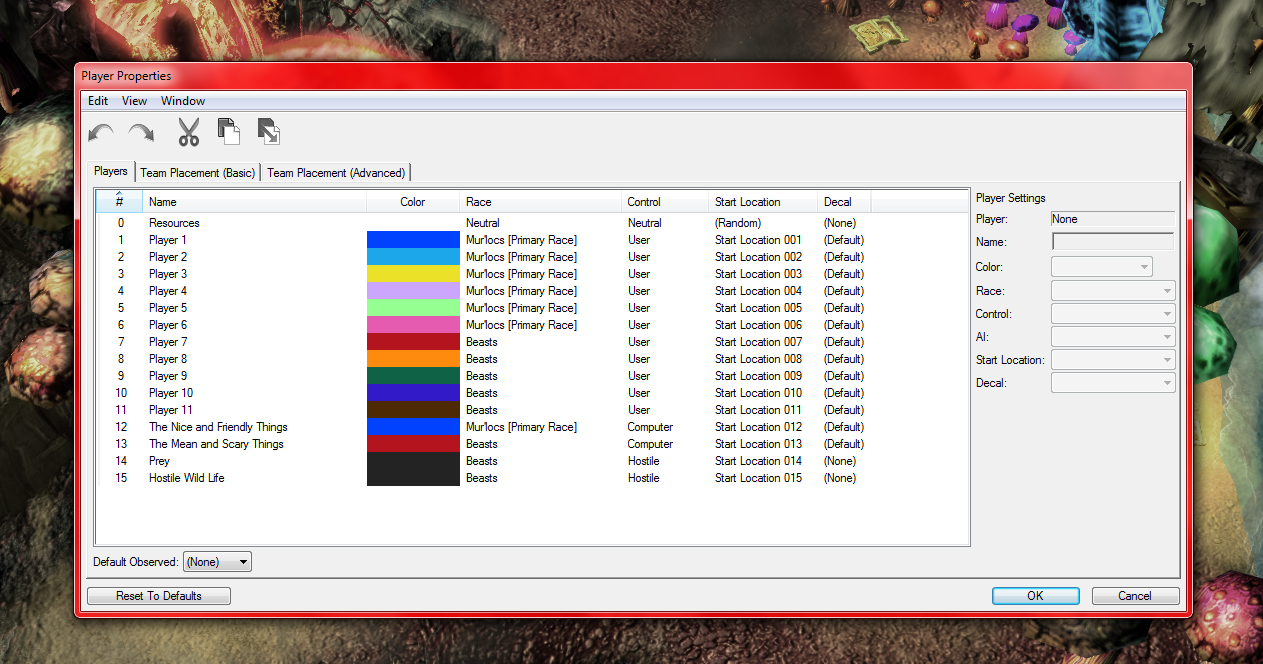Screen dimensions: 1263x664
Task: Click Reset To Defaults button
Action: point(159,596)
